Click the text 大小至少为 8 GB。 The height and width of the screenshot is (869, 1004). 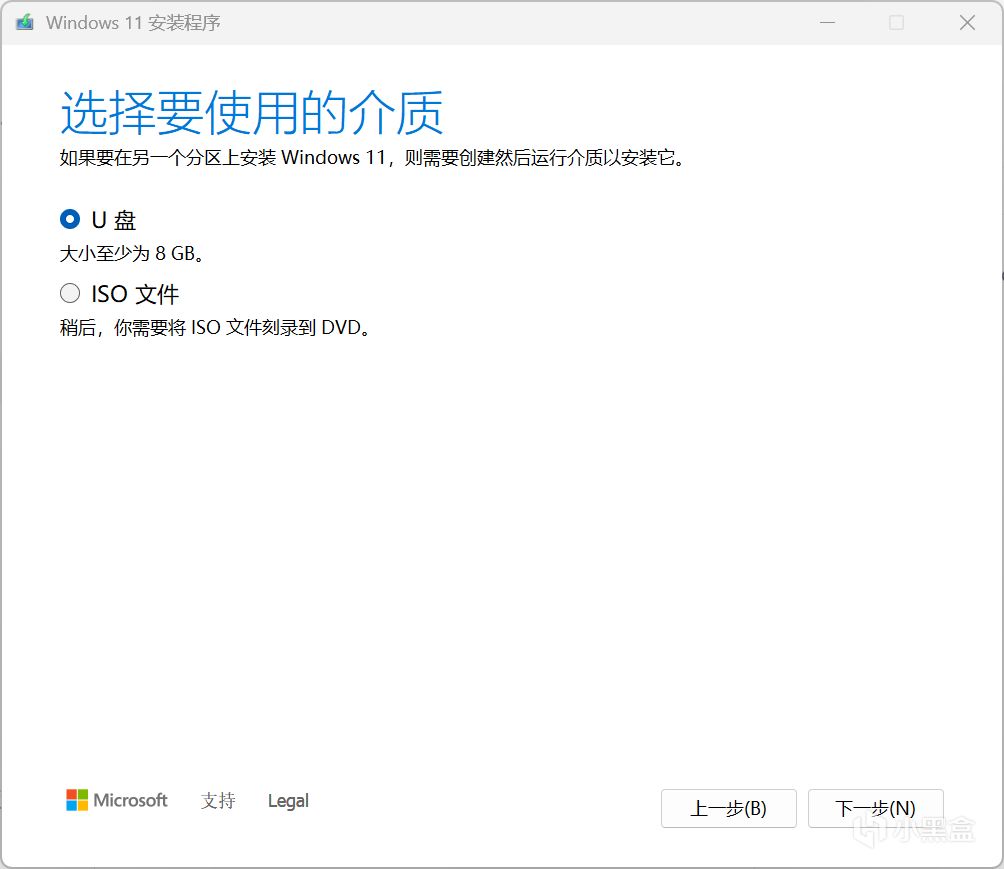pos(132,254)
